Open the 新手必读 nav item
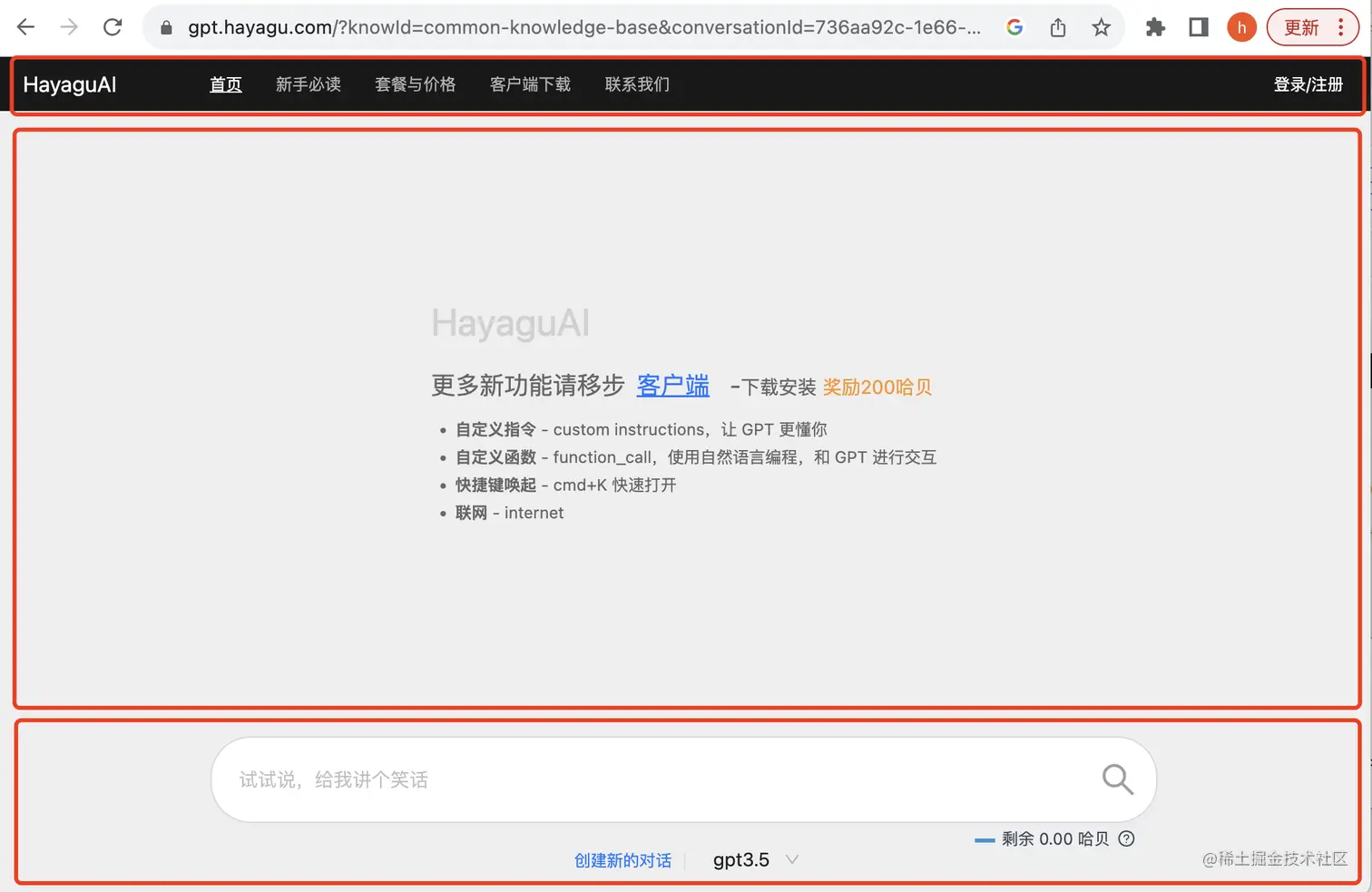 [309, 84]
